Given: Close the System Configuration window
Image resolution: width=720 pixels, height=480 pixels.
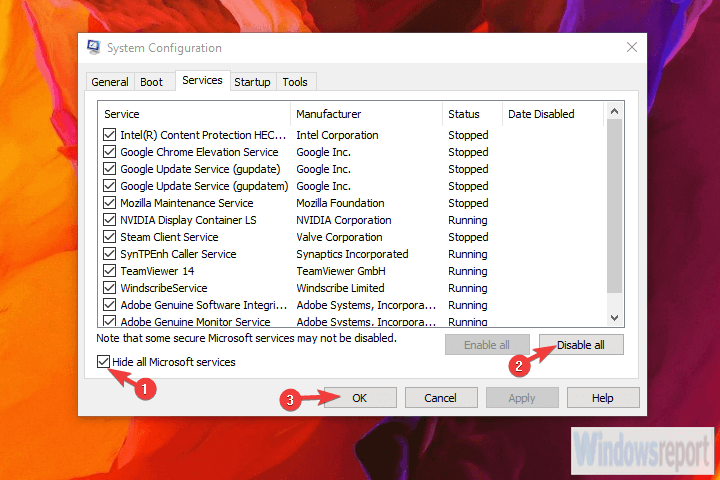Looking at the screenshot, I should [632, 47].
